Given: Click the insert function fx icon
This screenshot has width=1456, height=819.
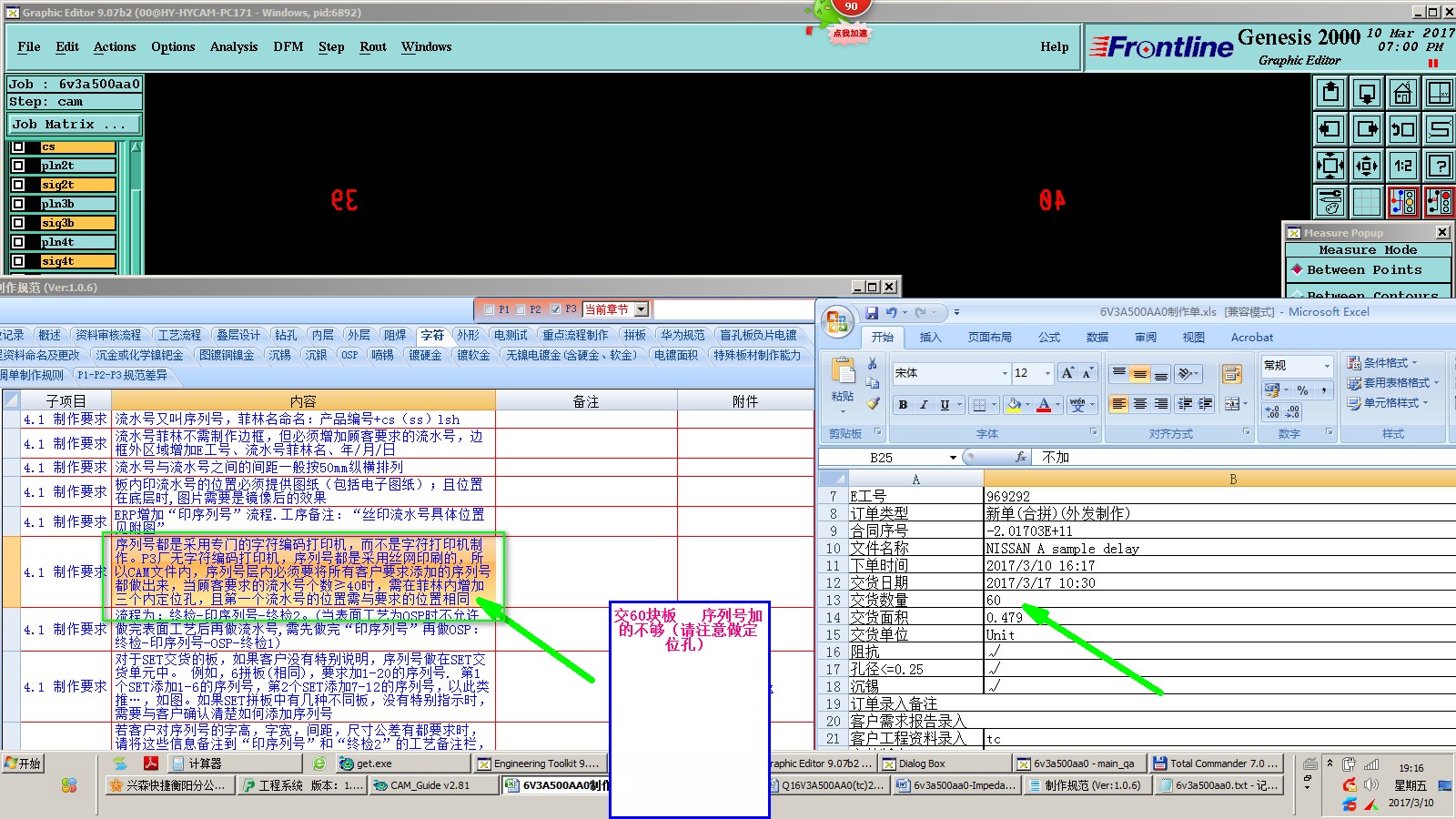Looking at the screenshot, I should tap(1021, 457).
